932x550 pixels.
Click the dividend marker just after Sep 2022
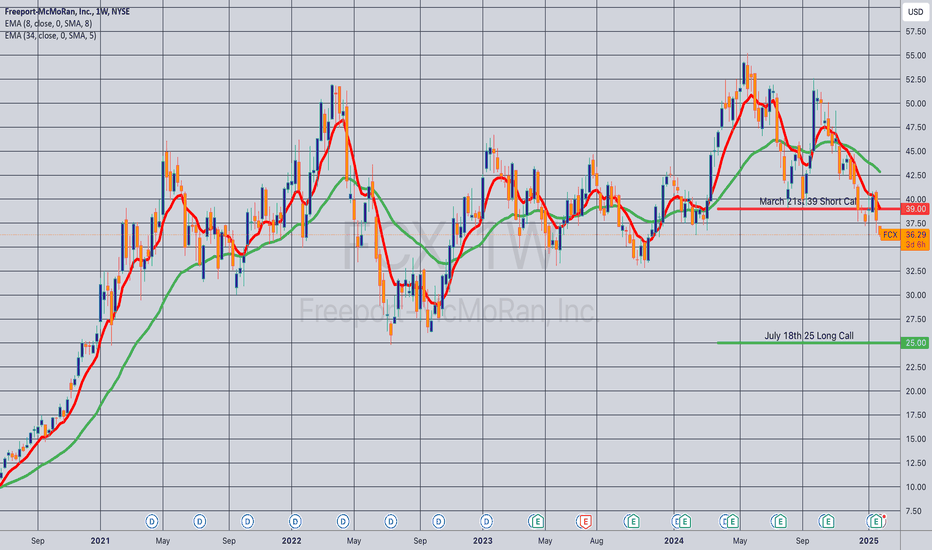[x=439, y=521]
